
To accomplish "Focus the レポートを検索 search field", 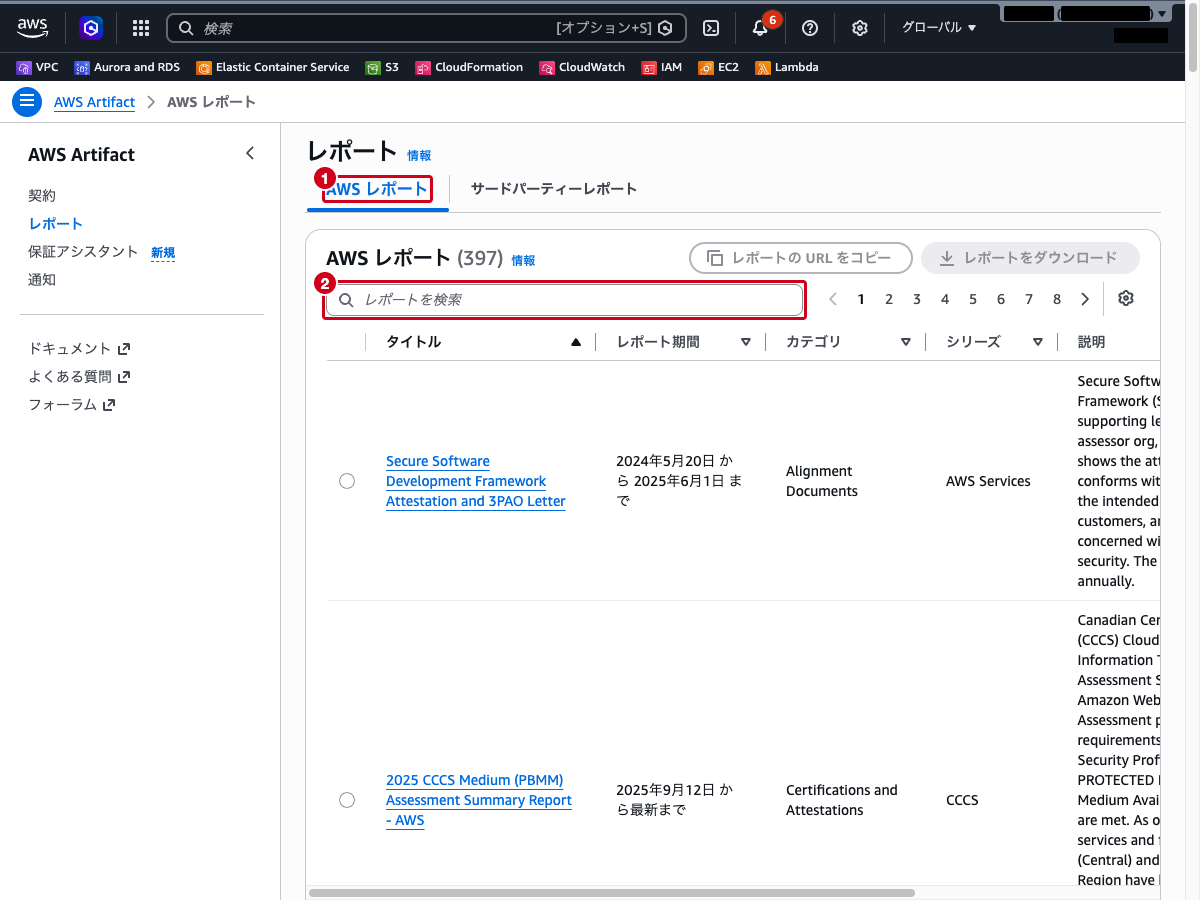I will (565, 300).
